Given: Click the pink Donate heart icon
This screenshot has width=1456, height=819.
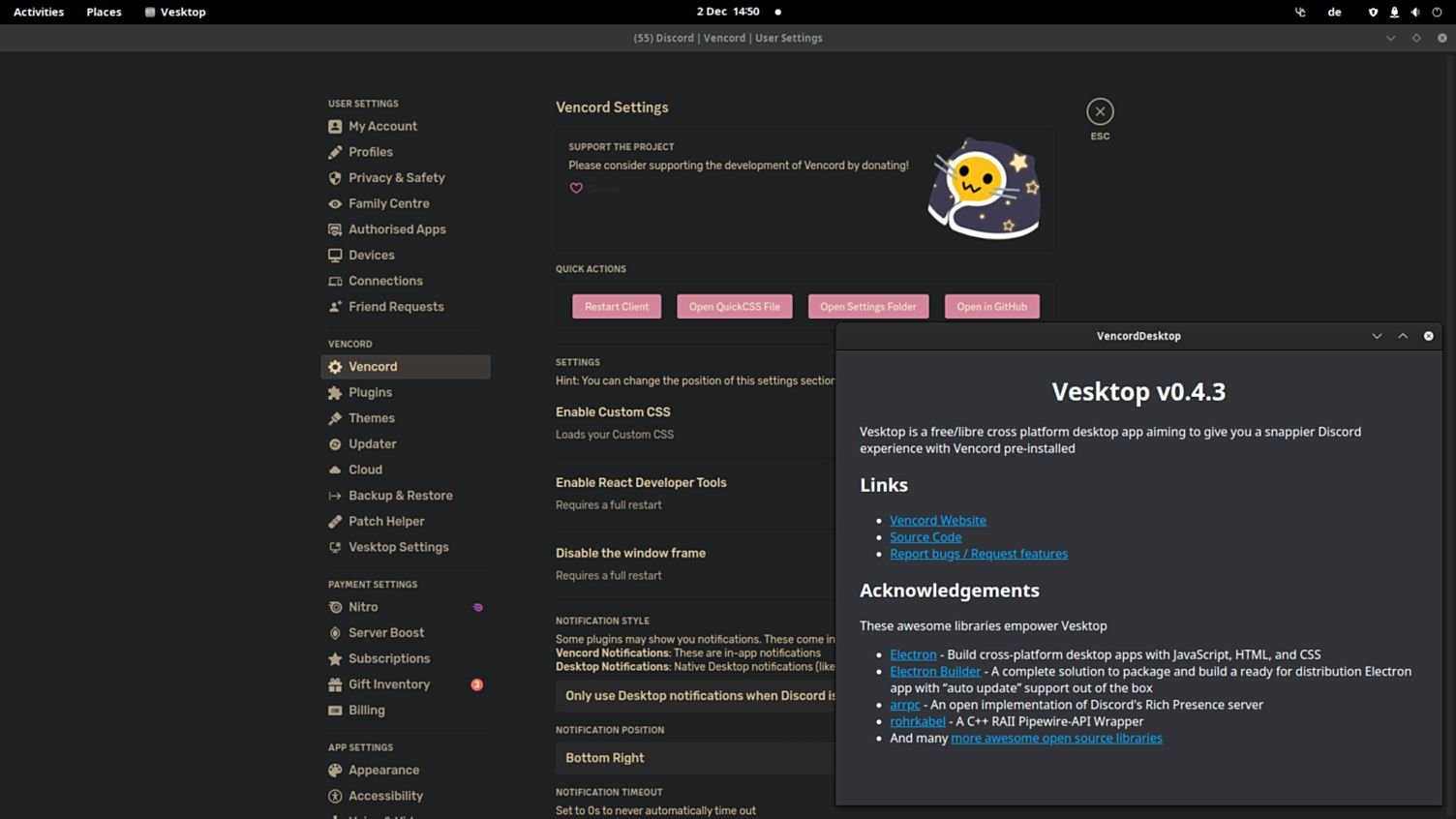Looking at the screenshot, I should (x=576, y=188).
